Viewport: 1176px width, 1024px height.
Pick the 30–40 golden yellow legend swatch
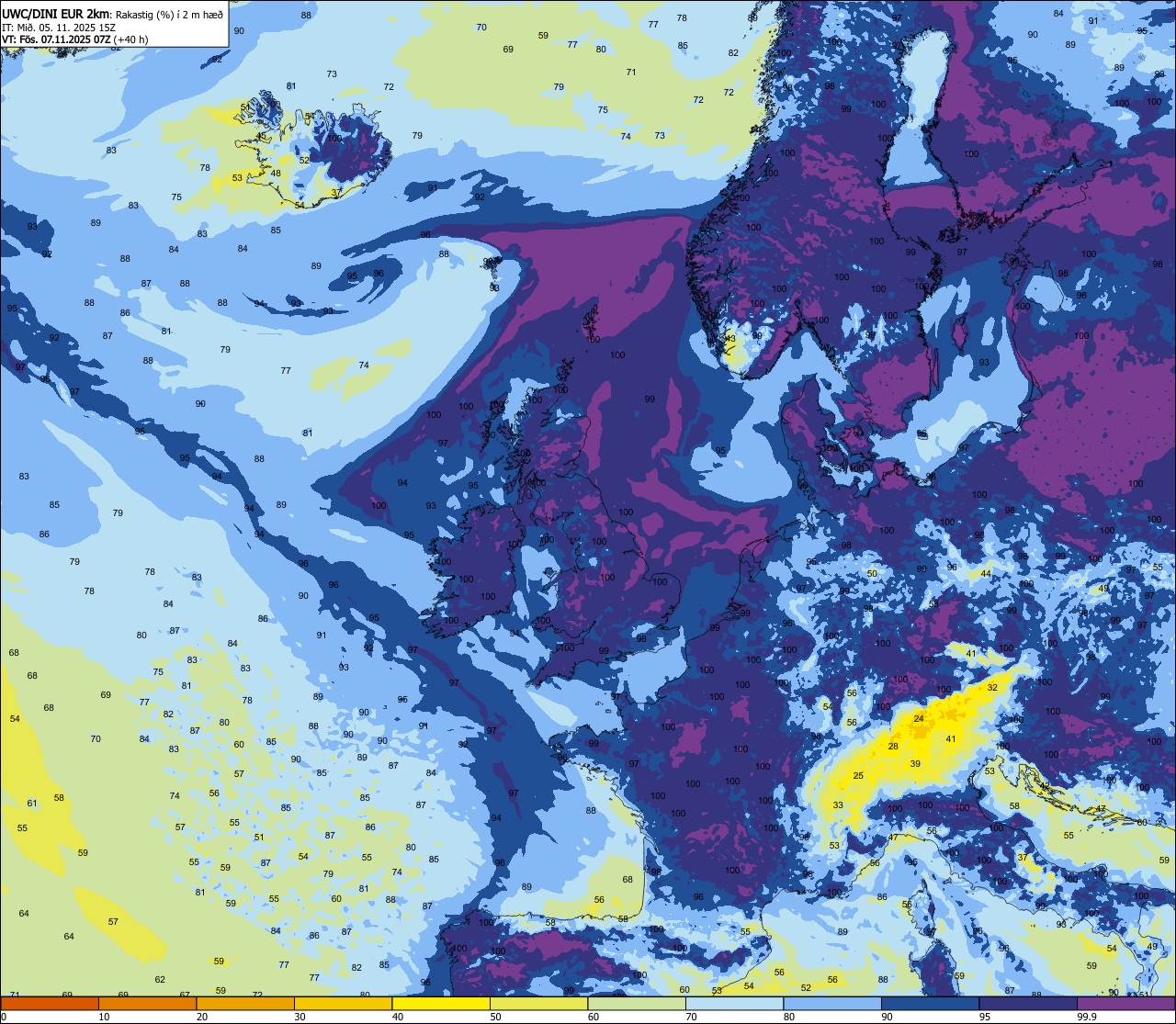343,1003
